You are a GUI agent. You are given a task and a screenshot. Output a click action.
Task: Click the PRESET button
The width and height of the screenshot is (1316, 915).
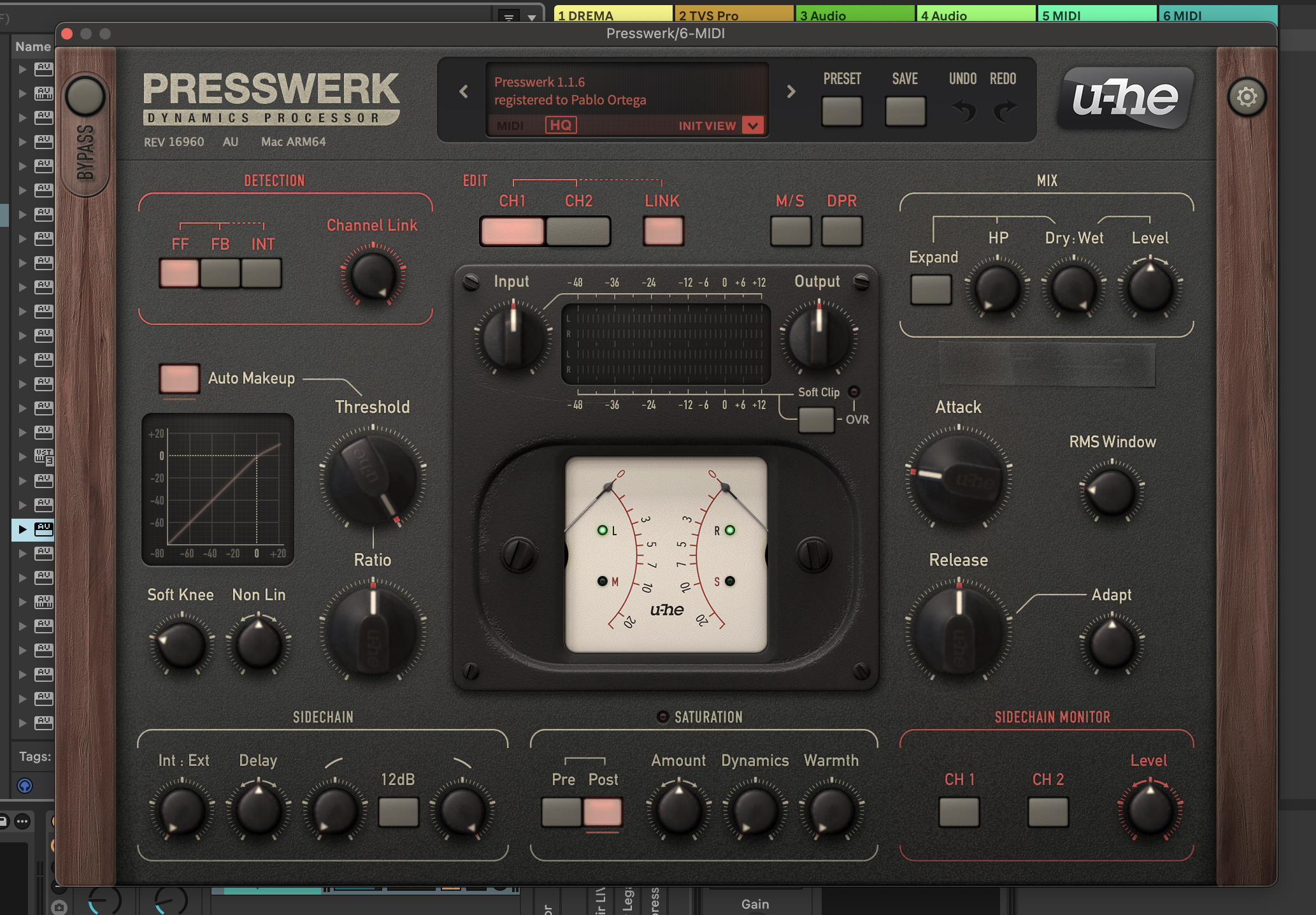[842, 112]
